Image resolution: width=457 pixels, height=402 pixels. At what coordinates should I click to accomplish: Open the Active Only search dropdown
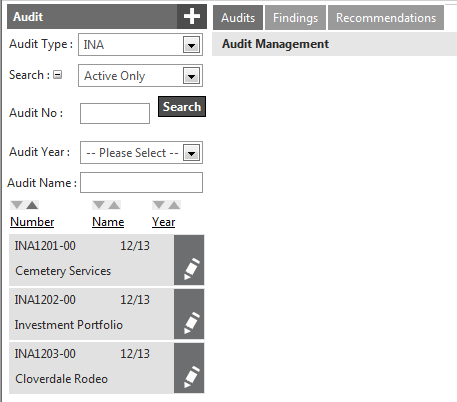pos(191,76)
